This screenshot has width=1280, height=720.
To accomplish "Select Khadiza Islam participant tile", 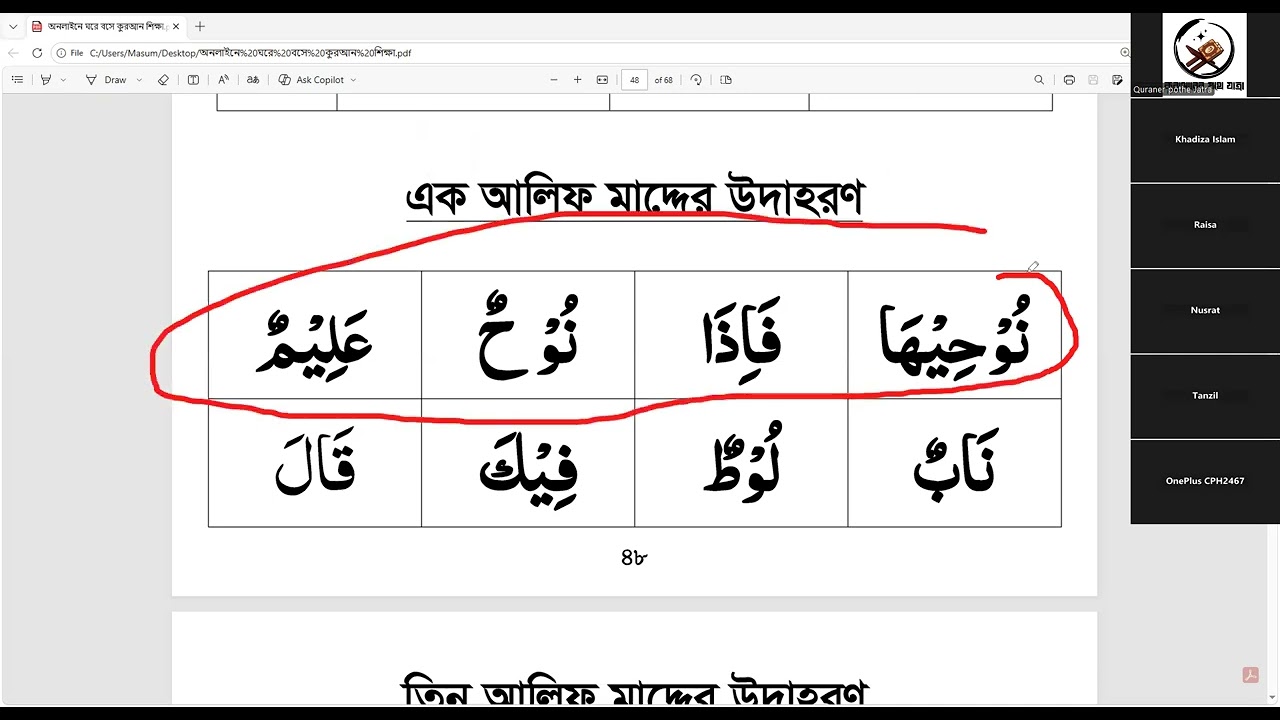I will click(x=1205, y=140).
